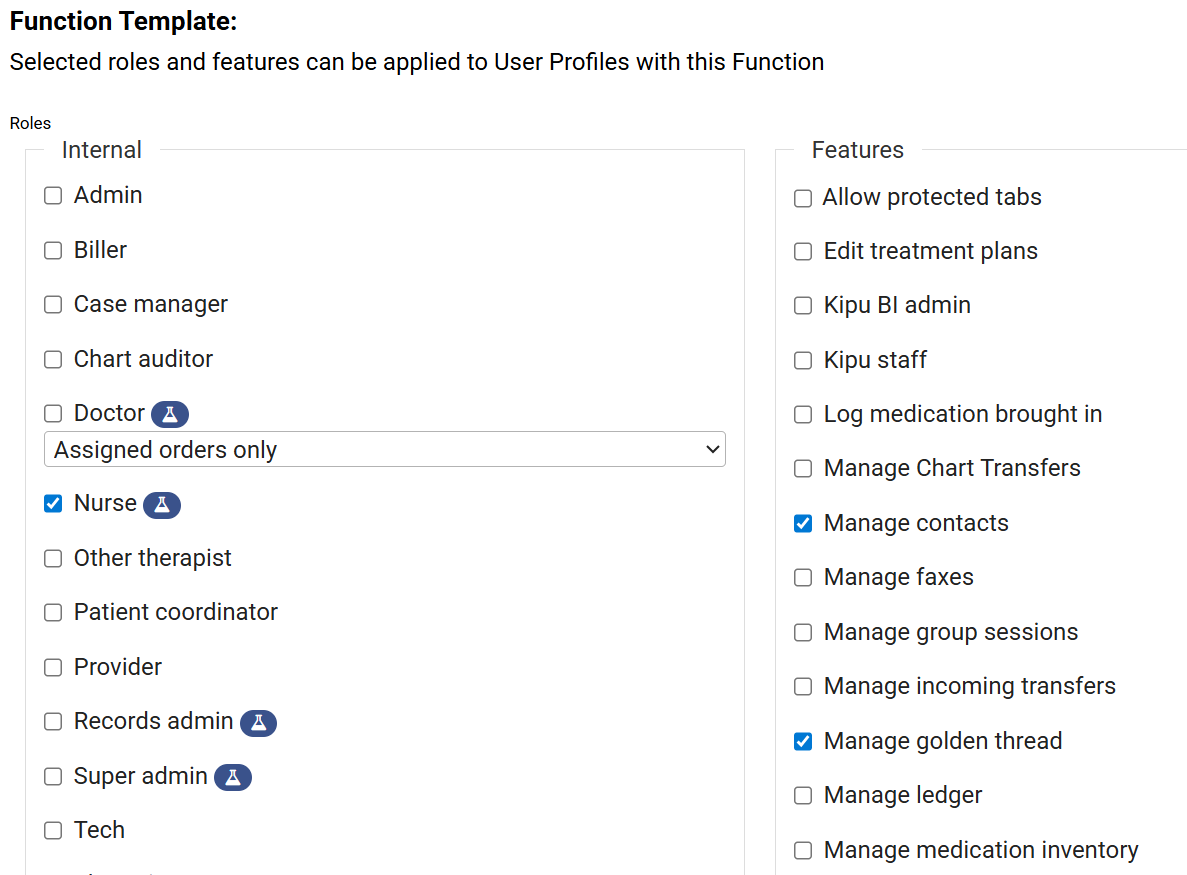Image resolution: width=1187 pixels, height=875 pixels.
Task: Enable Allow protected tabs feature
Action: click(x=803, y=198)
